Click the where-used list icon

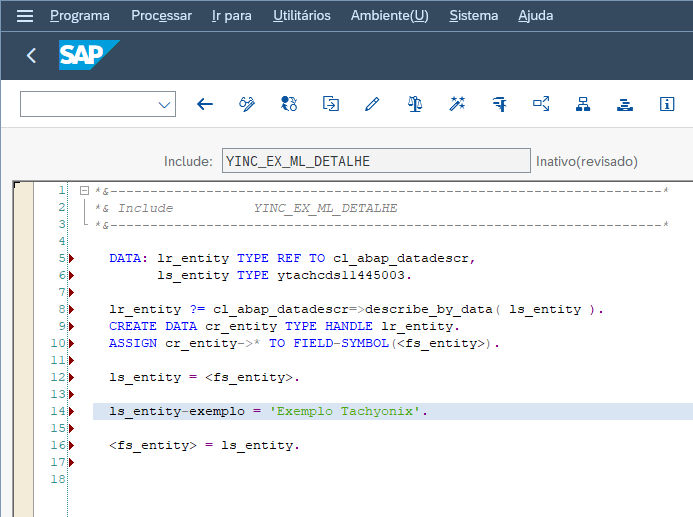tap(499, 104)
